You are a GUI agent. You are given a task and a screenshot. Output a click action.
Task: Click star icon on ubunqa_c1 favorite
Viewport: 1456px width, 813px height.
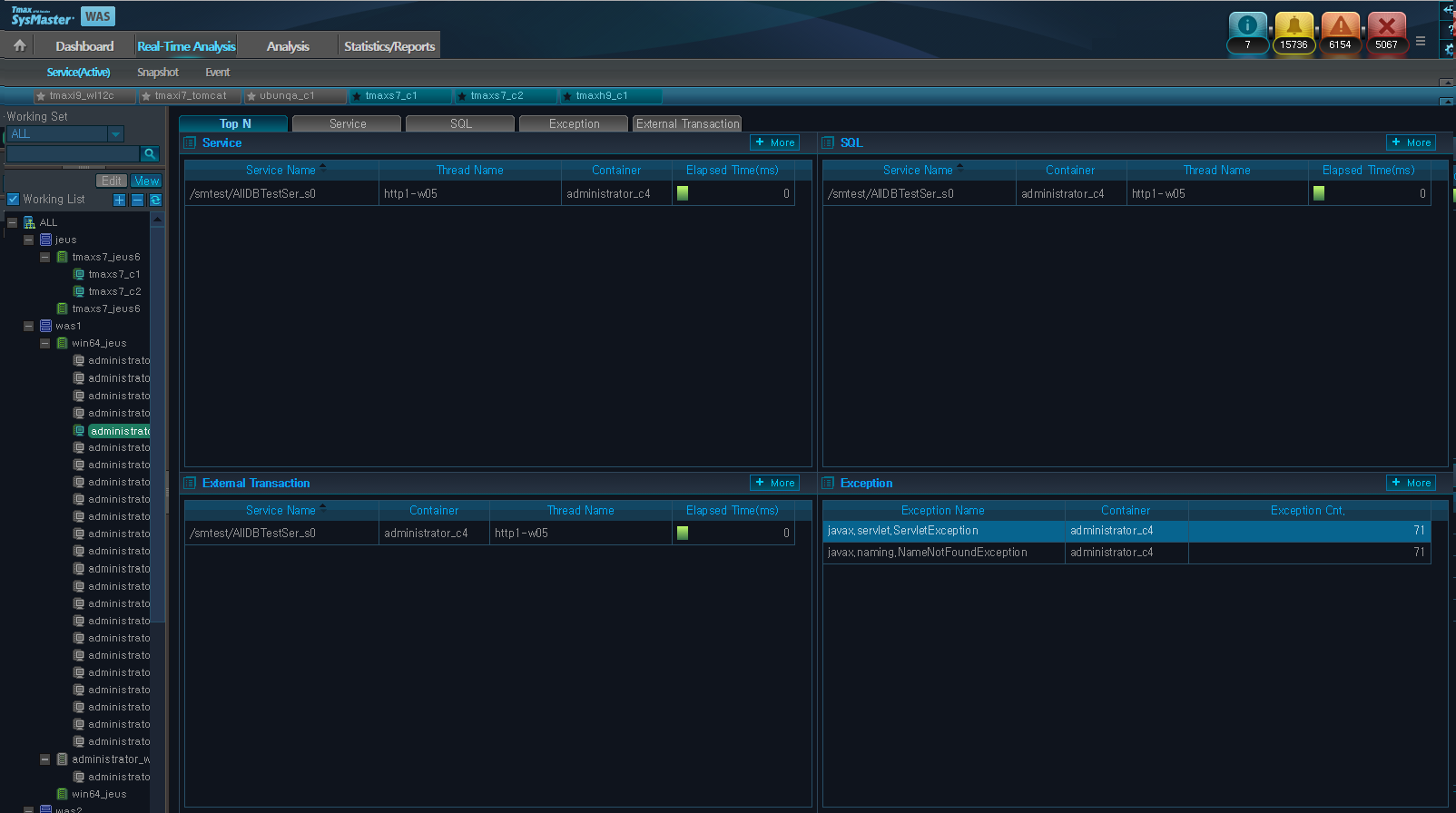click(251, 96)
